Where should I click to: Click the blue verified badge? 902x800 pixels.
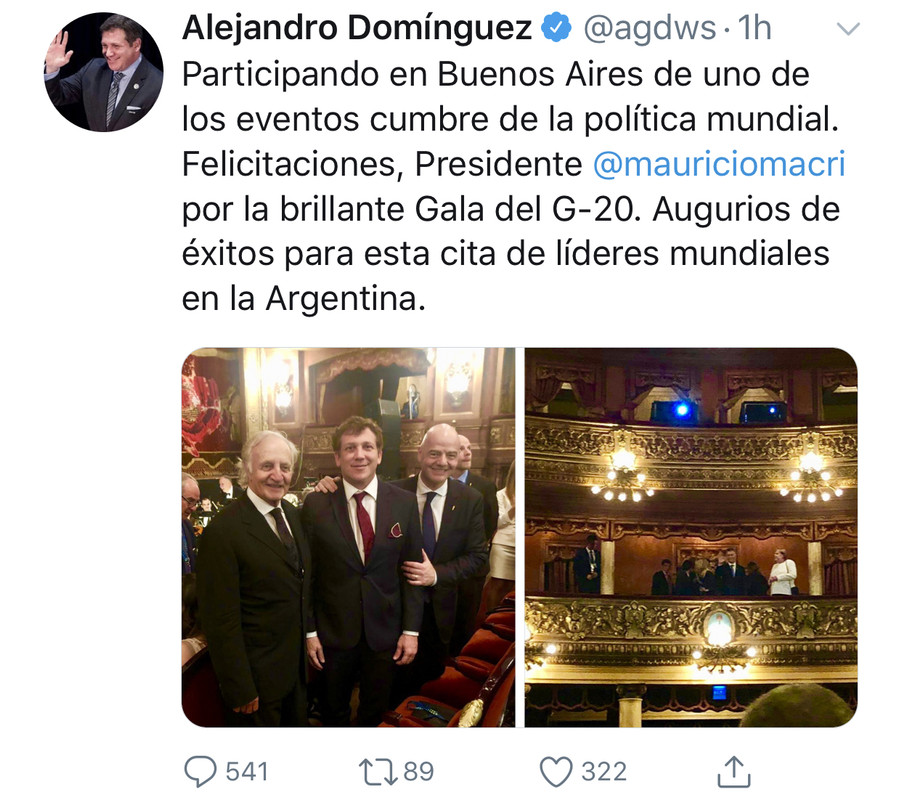tap(556, 28)
